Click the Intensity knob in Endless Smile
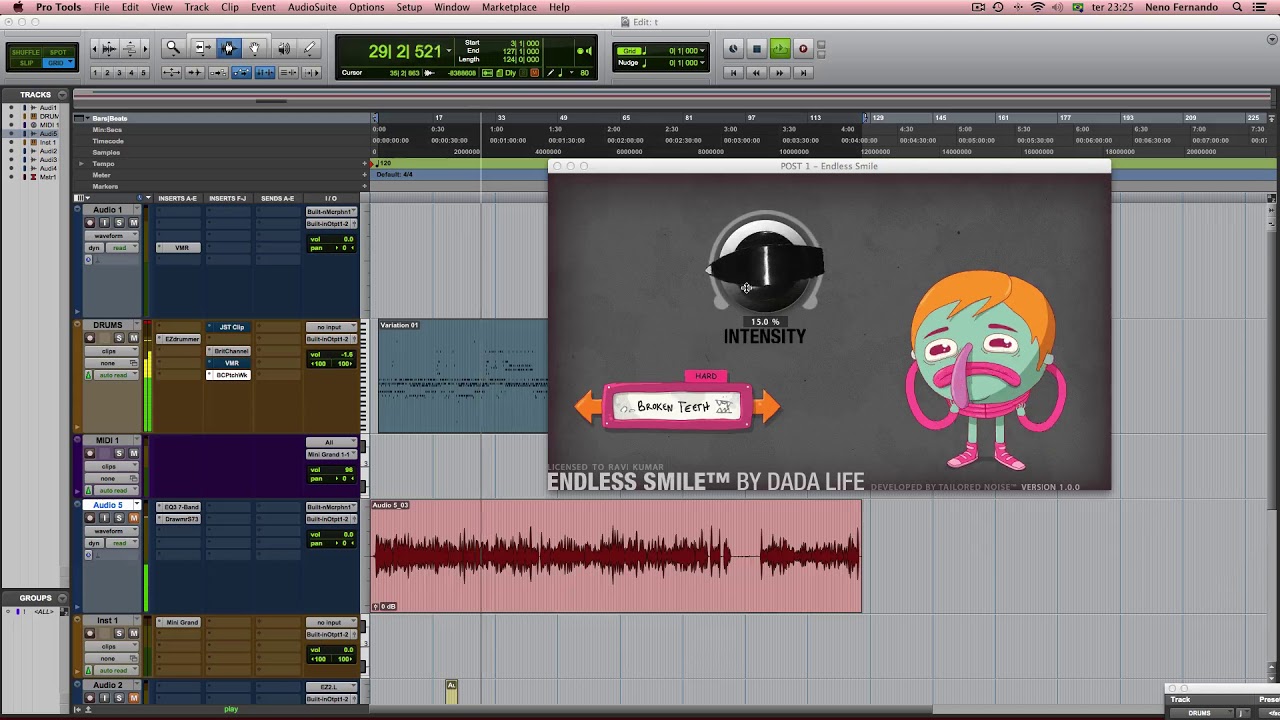 point(765,264)
